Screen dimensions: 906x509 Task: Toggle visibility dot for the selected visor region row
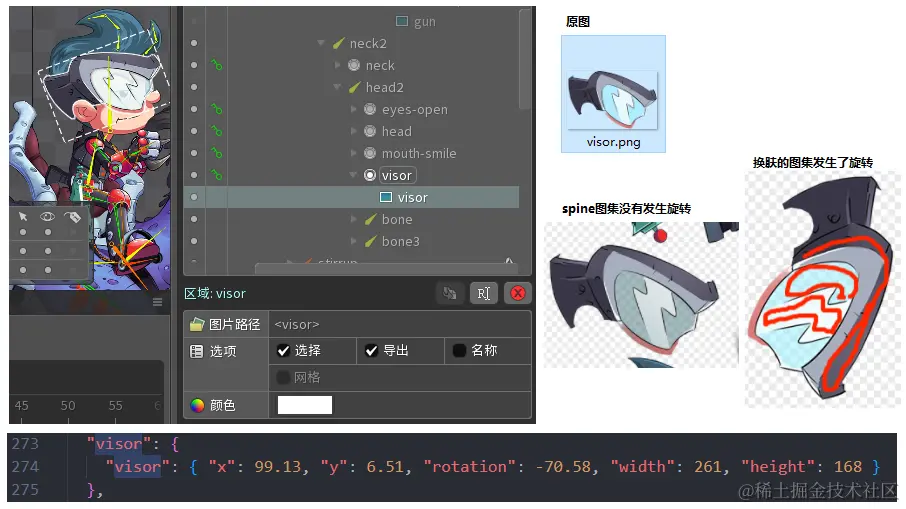tap(194, 197)
